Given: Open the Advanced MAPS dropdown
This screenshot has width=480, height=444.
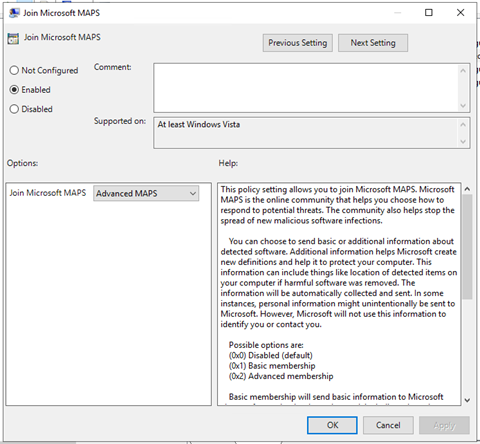Looking at the screenshot, I should [x=146, y=193].
